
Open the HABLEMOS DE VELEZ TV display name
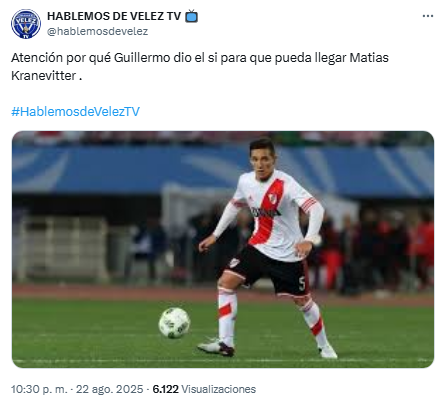pyautogui.click(x=114, y=16)
